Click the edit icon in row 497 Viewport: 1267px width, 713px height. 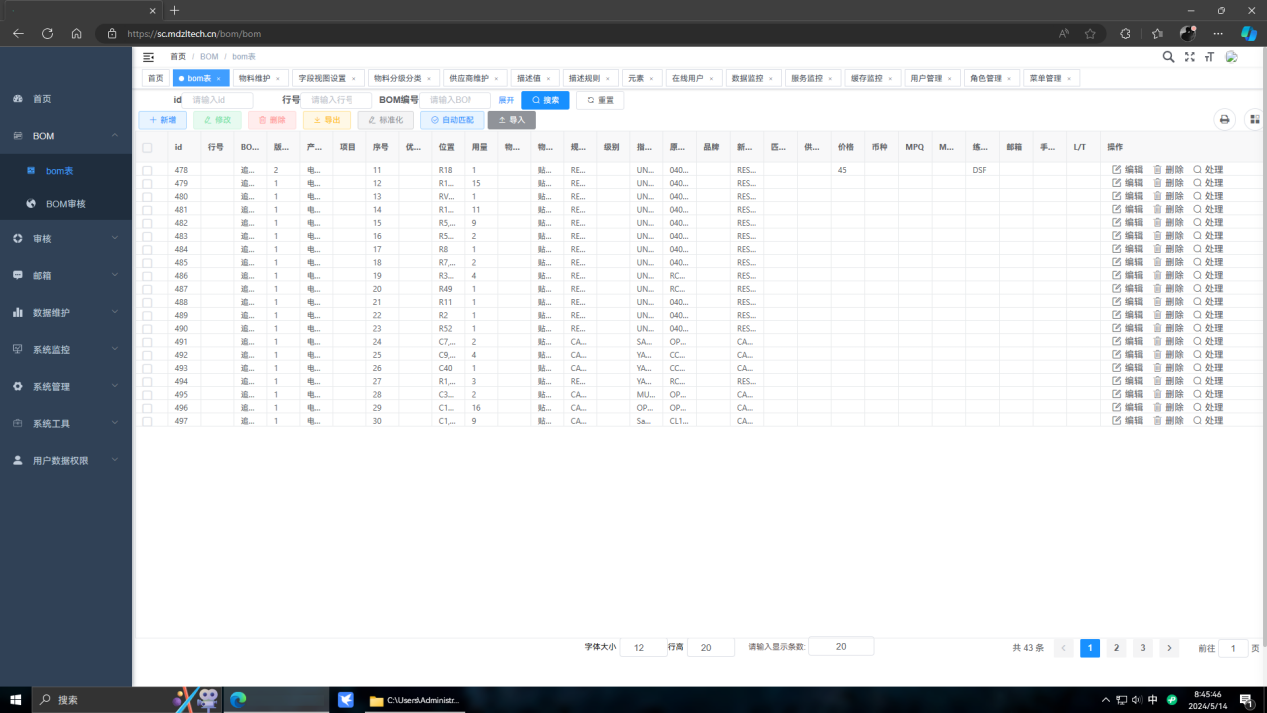tap(1117, 421)
